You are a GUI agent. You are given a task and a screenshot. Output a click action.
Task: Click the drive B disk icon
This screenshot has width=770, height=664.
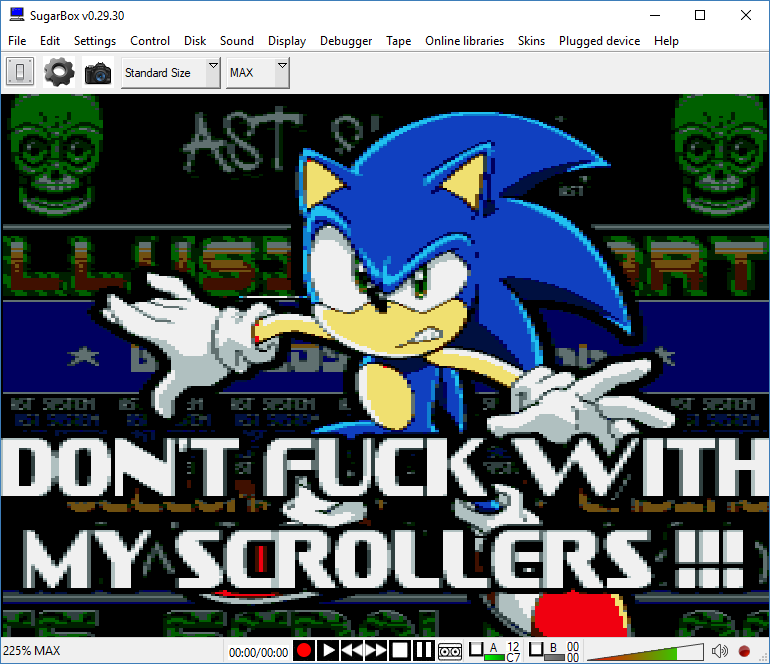536,649
